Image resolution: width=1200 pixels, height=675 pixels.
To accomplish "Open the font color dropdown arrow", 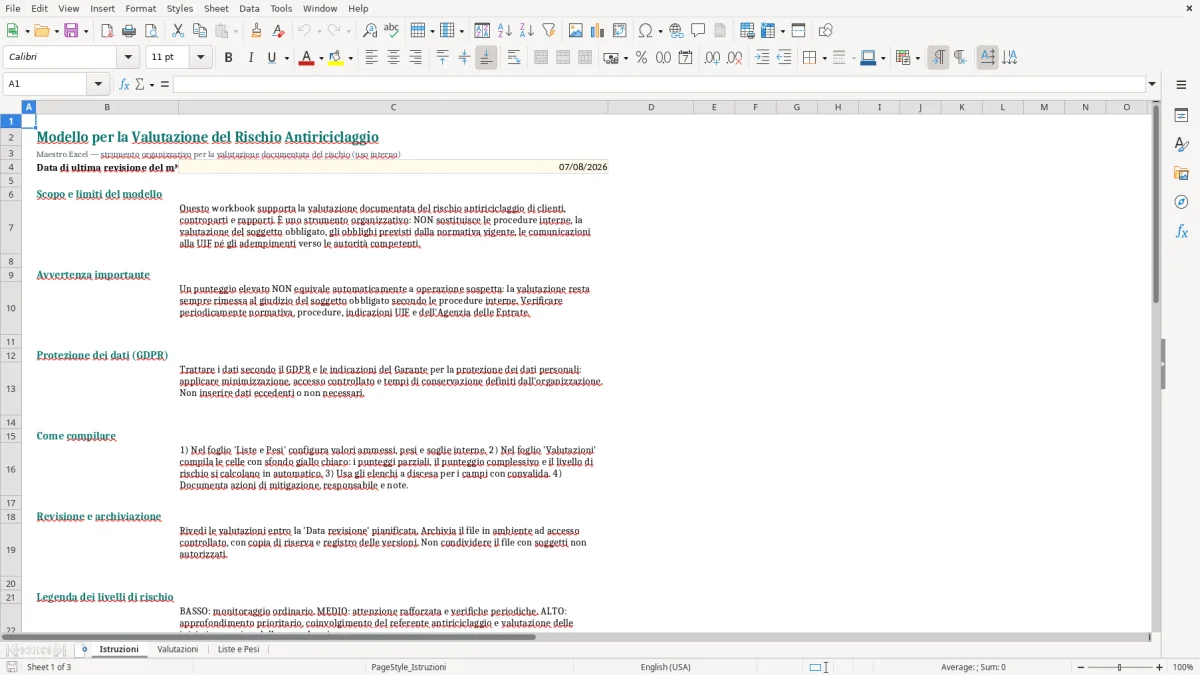I will (x=320, y=58).
